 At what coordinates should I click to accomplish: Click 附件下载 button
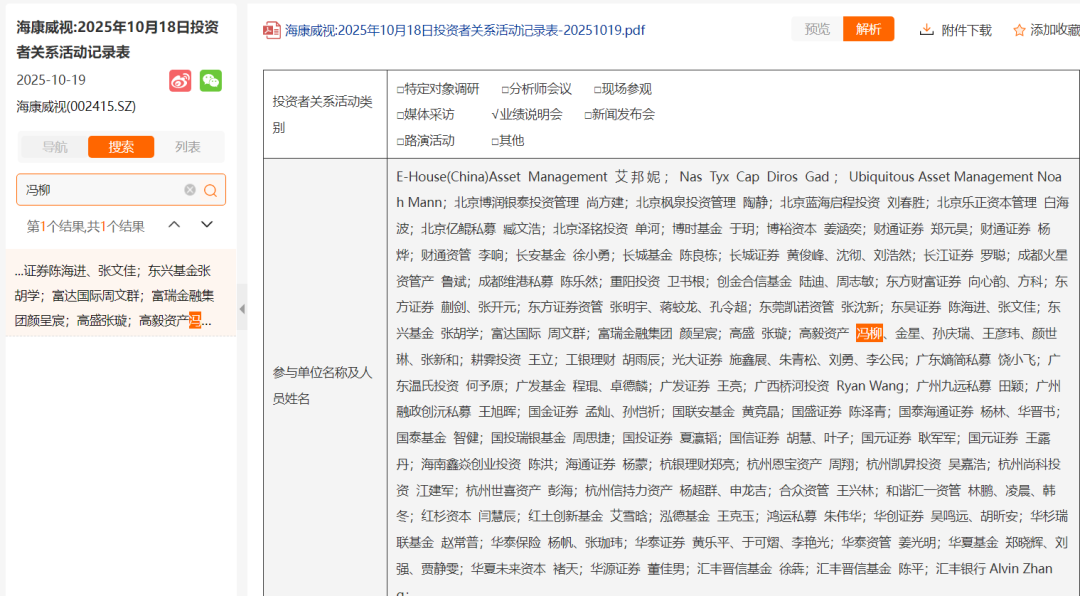pyautogui.click(x=966, y=30)
